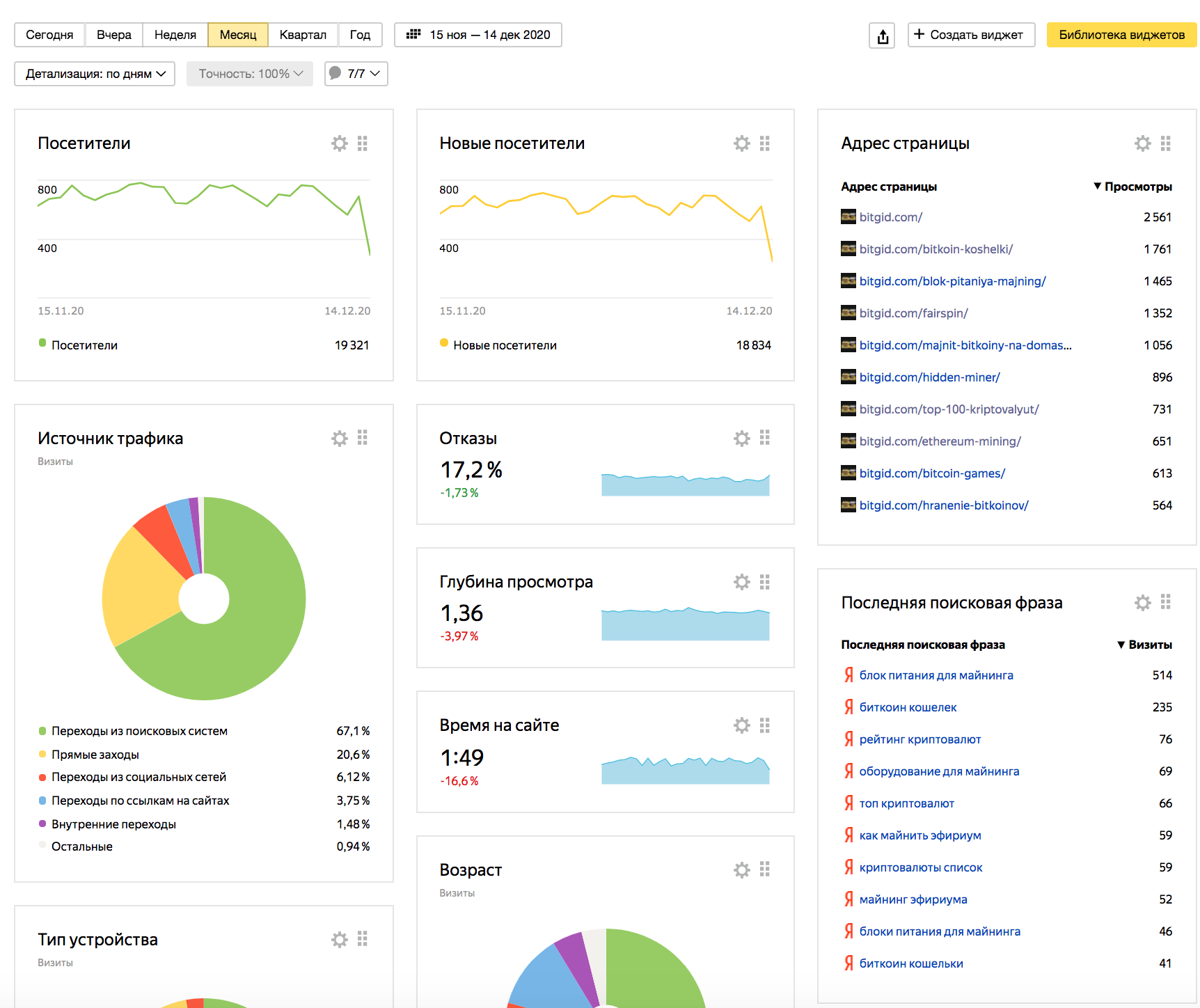Open search phrase майнинг эфириума
Screen dimensions: 1200x1008
coord(913,899)
